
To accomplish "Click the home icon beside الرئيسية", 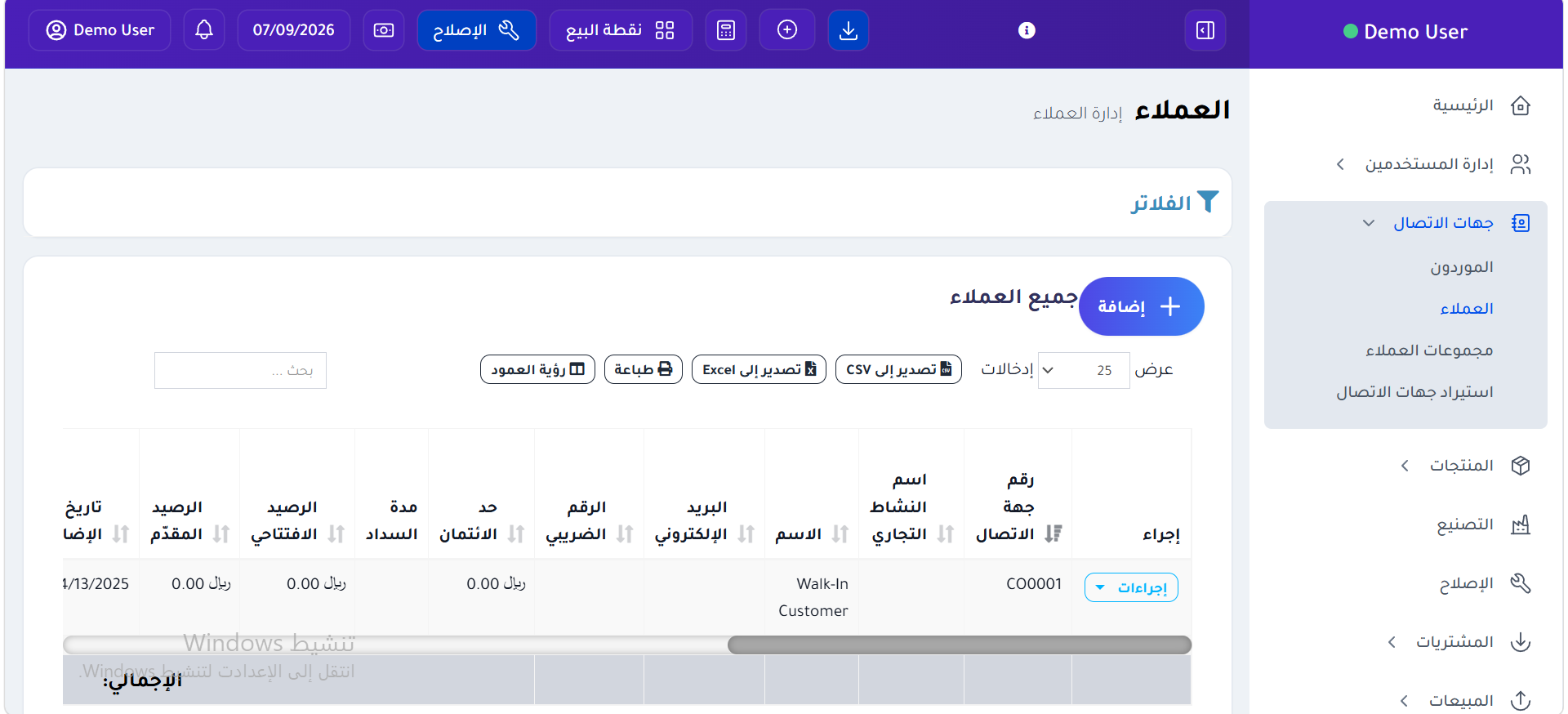I will click(1521, 105).
